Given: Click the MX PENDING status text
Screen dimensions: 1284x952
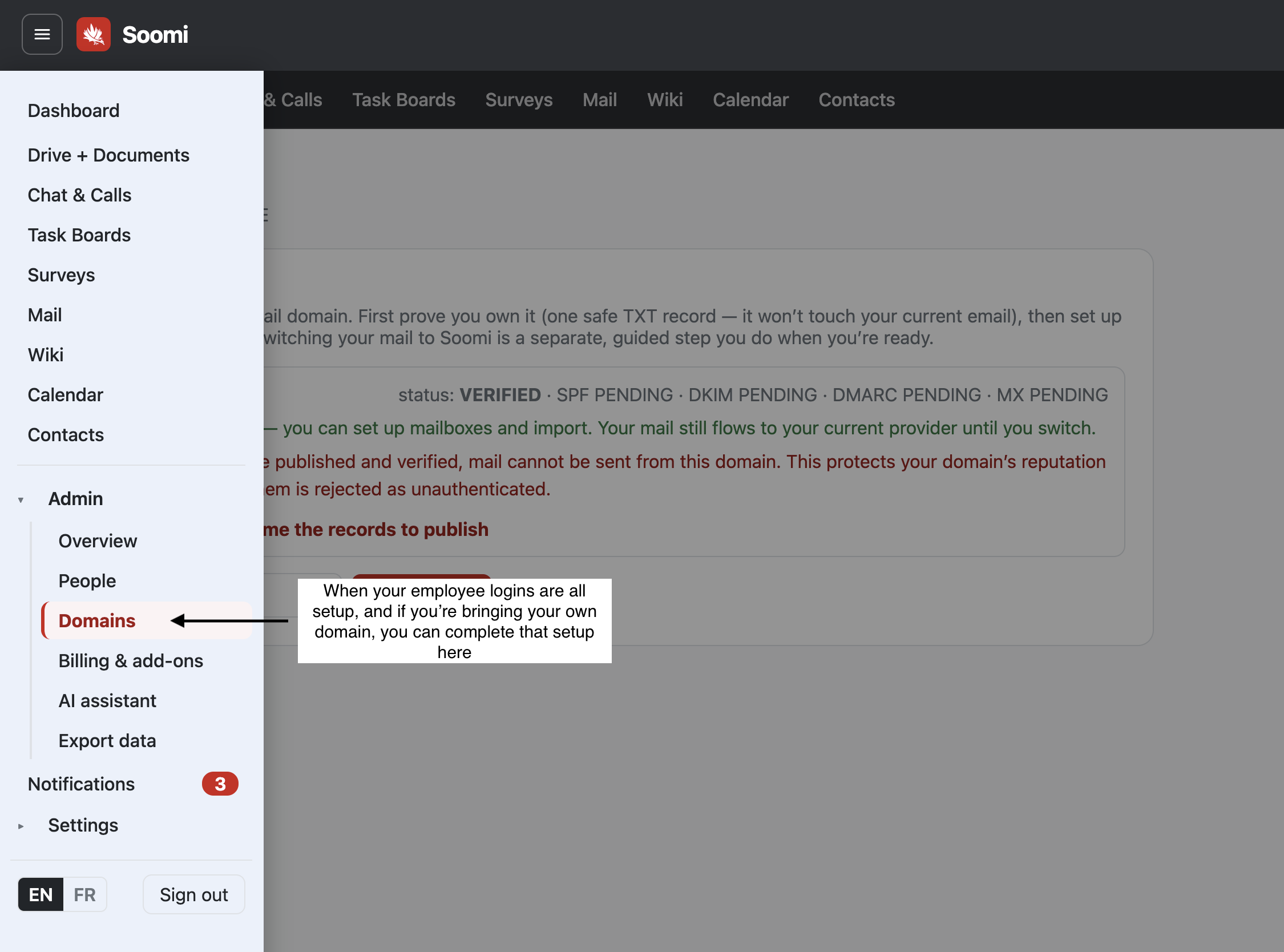Looking at the screenshot, I should 1052,396.
